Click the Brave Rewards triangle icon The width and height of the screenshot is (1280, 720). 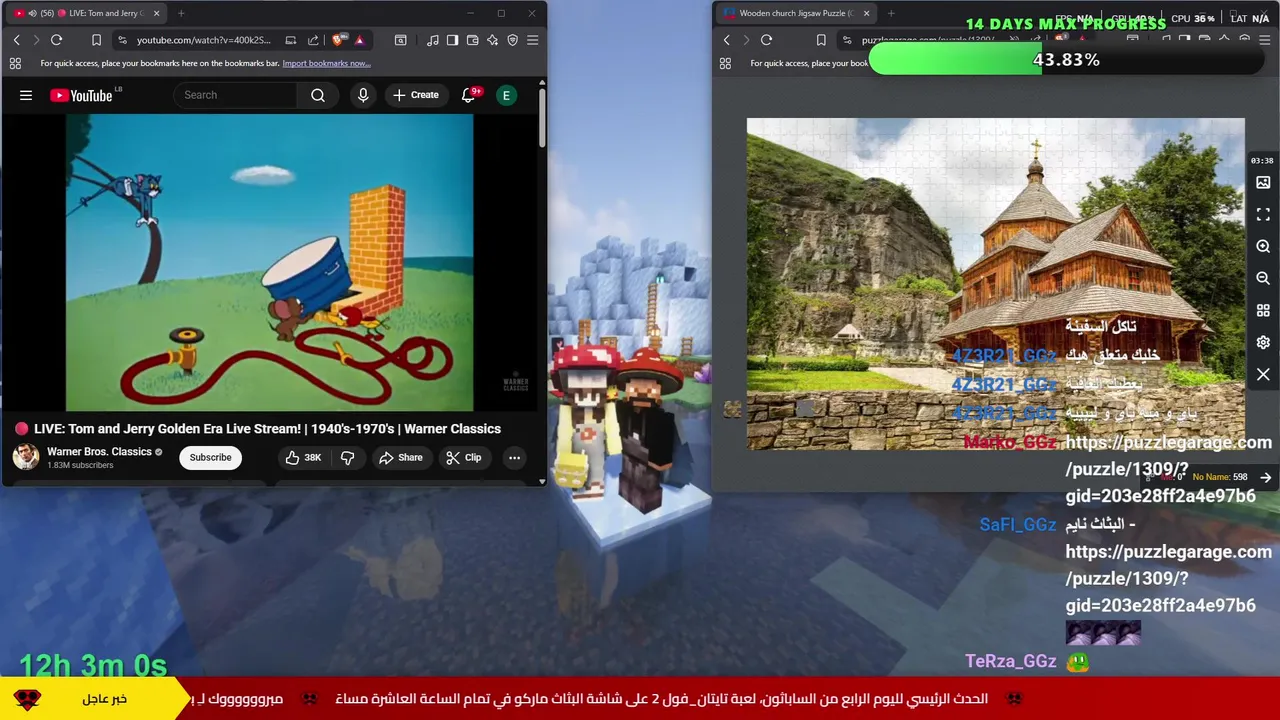pos(359,40)
